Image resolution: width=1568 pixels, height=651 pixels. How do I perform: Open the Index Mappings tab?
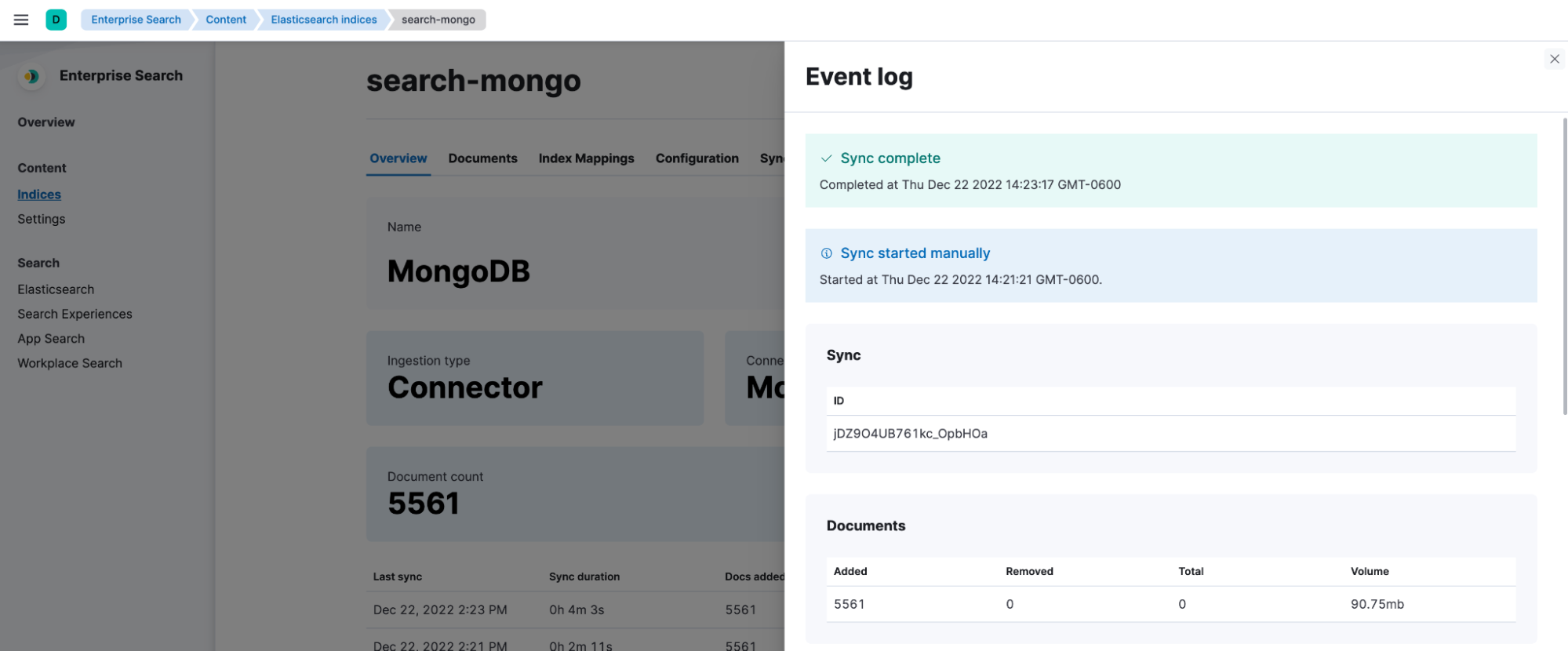(x=586, y=158)
